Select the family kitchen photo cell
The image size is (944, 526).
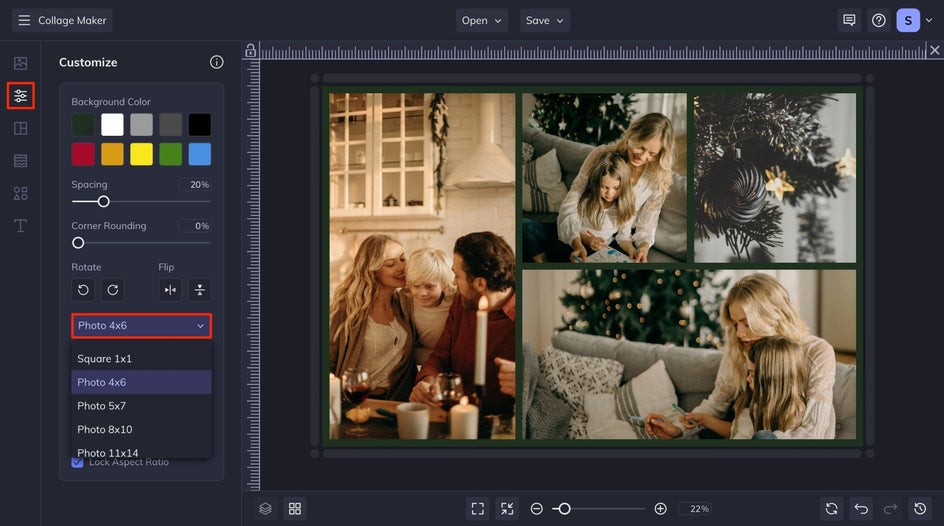click(x=422, y=266)
